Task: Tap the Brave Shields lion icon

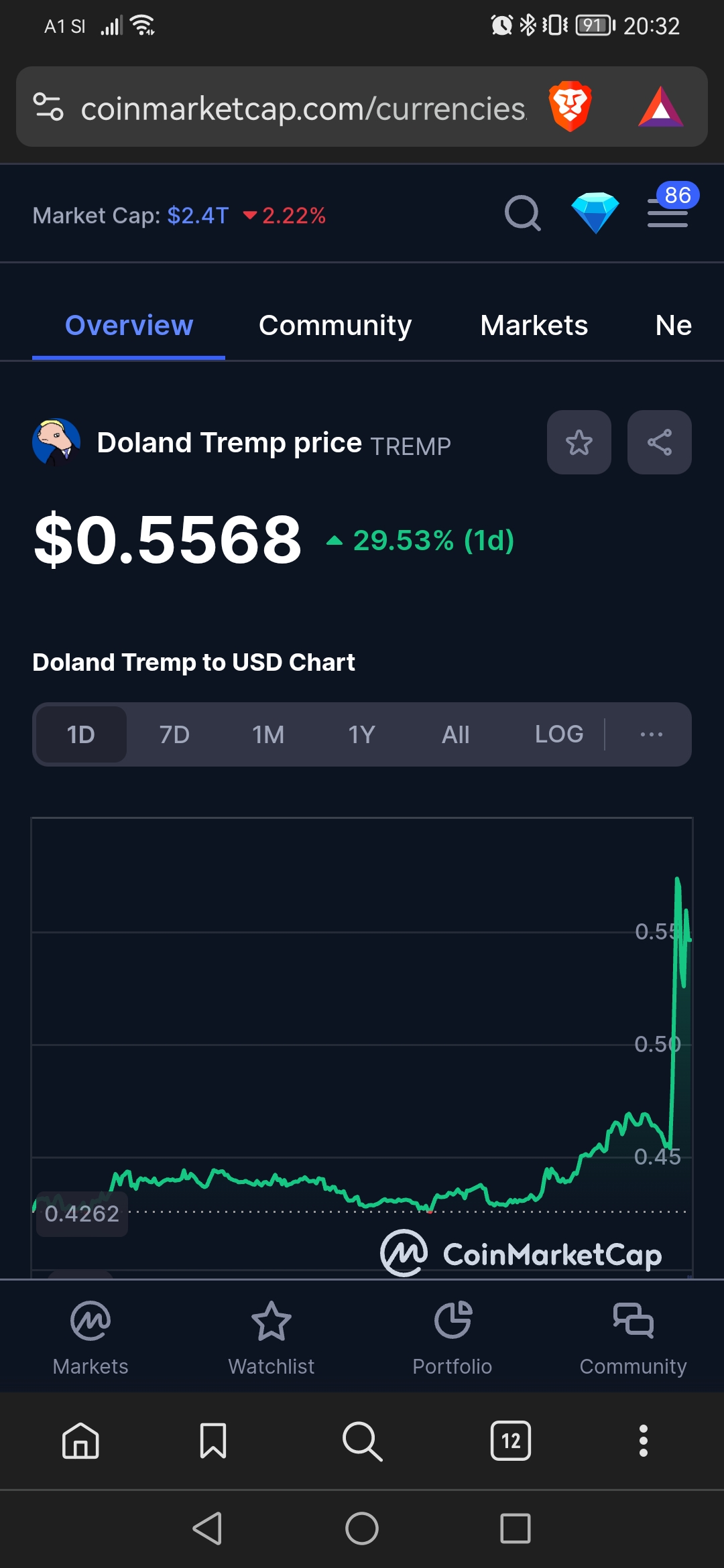Action: (x=570, y=107)
